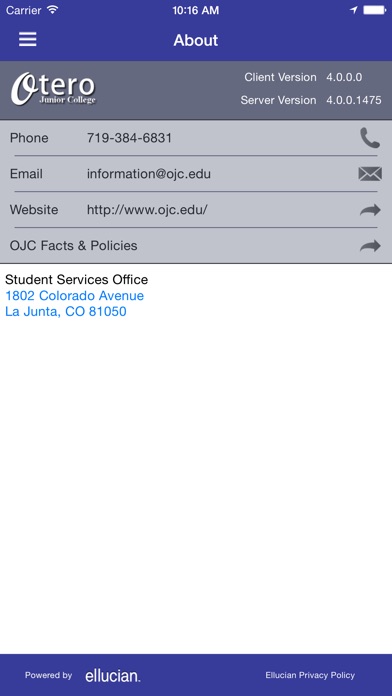Open 1802 Colorado Avenue address link
This screenshot has height=696, width=392.
point(75,296)
